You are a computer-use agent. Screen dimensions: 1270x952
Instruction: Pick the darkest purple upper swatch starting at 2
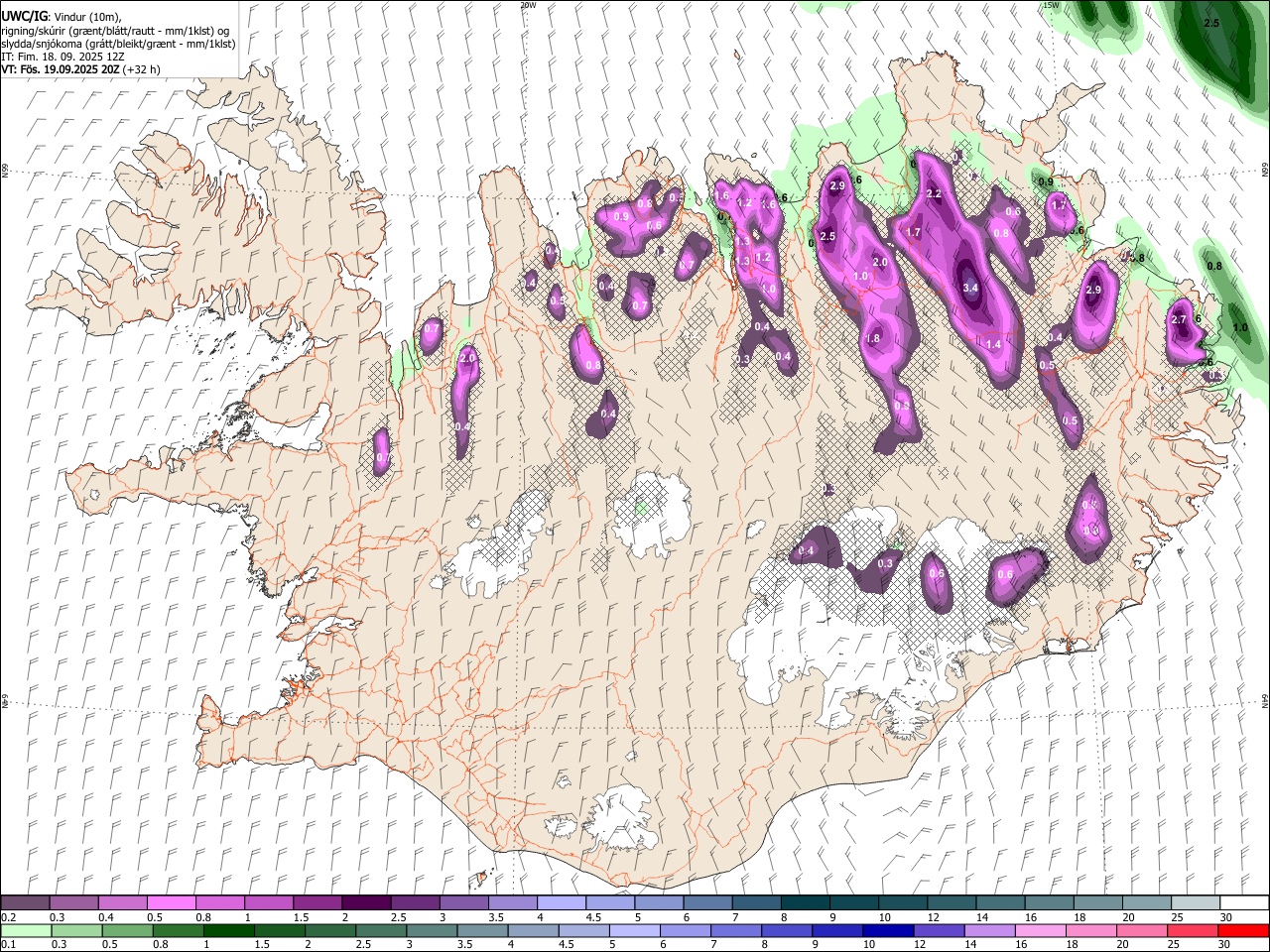[366, 903]
